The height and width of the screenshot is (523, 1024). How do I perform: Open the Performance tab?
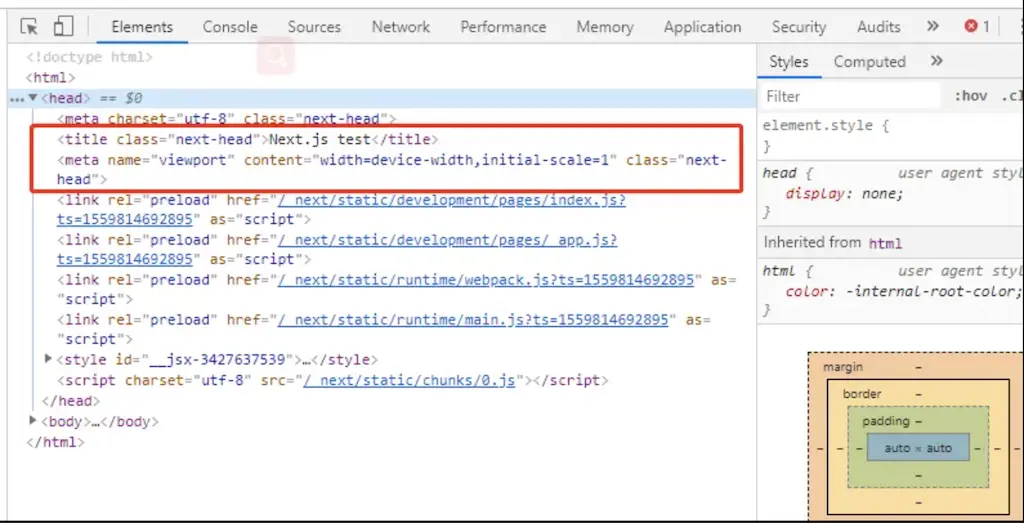(503, 27)
